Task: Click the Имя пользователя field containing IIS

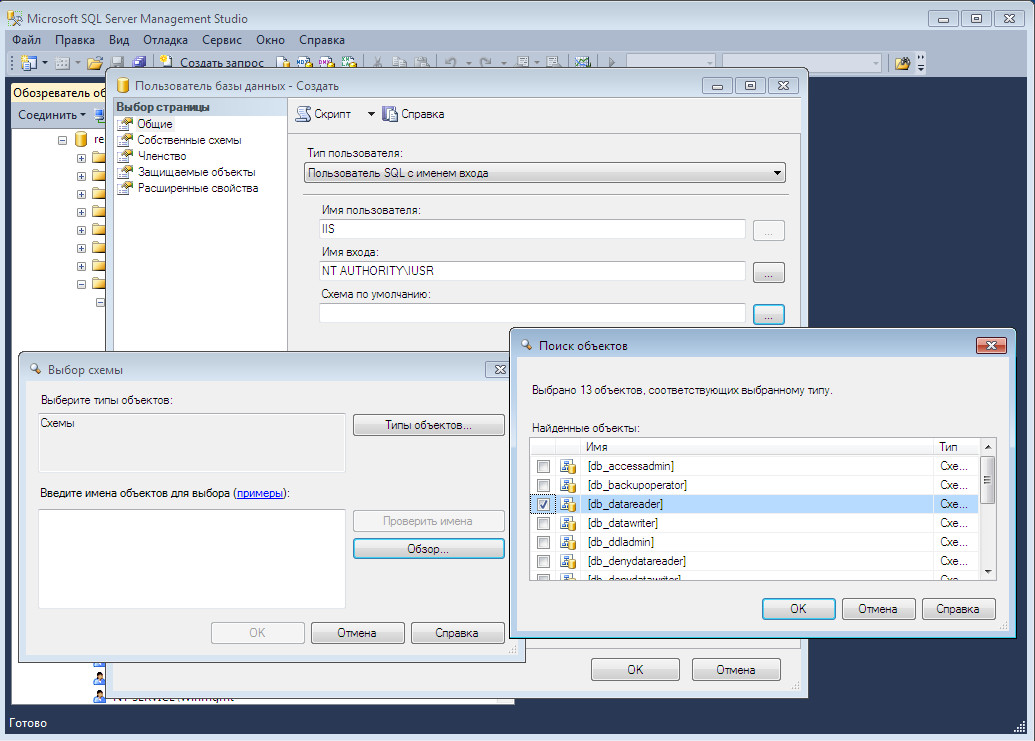Action: [532, 229]
